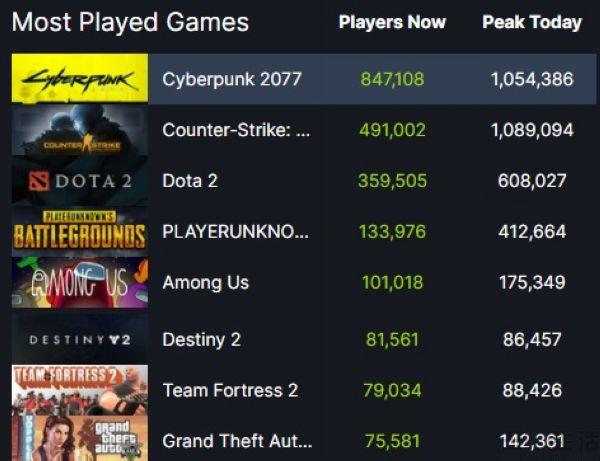The height and width of the screenshot is (461, 600).
Task: Select the Most Played Games heading
Action: tap(130, 22)
